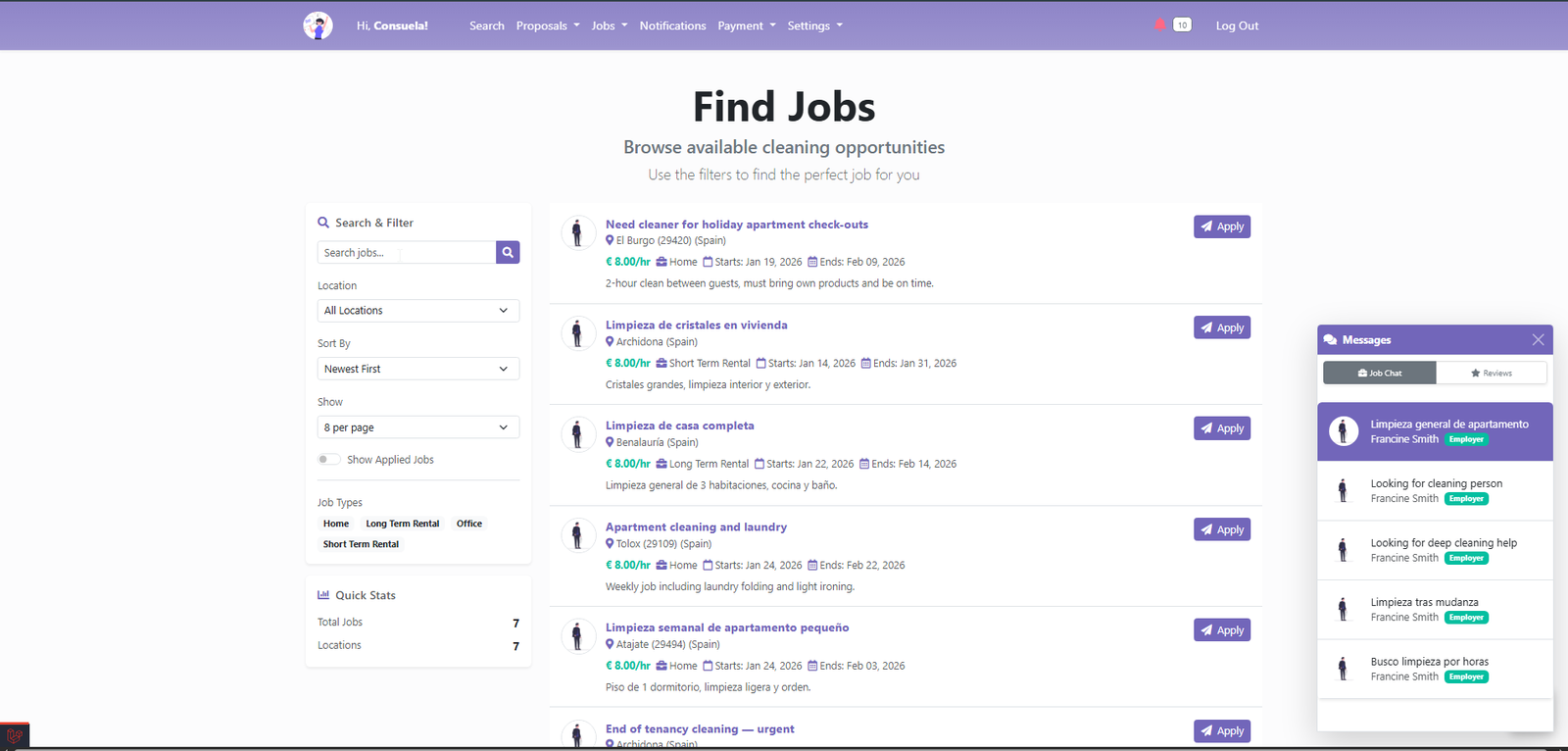Click Consuela's profile avatar in navbar
Screen dimensions: 1568x751
coord(318,25)
